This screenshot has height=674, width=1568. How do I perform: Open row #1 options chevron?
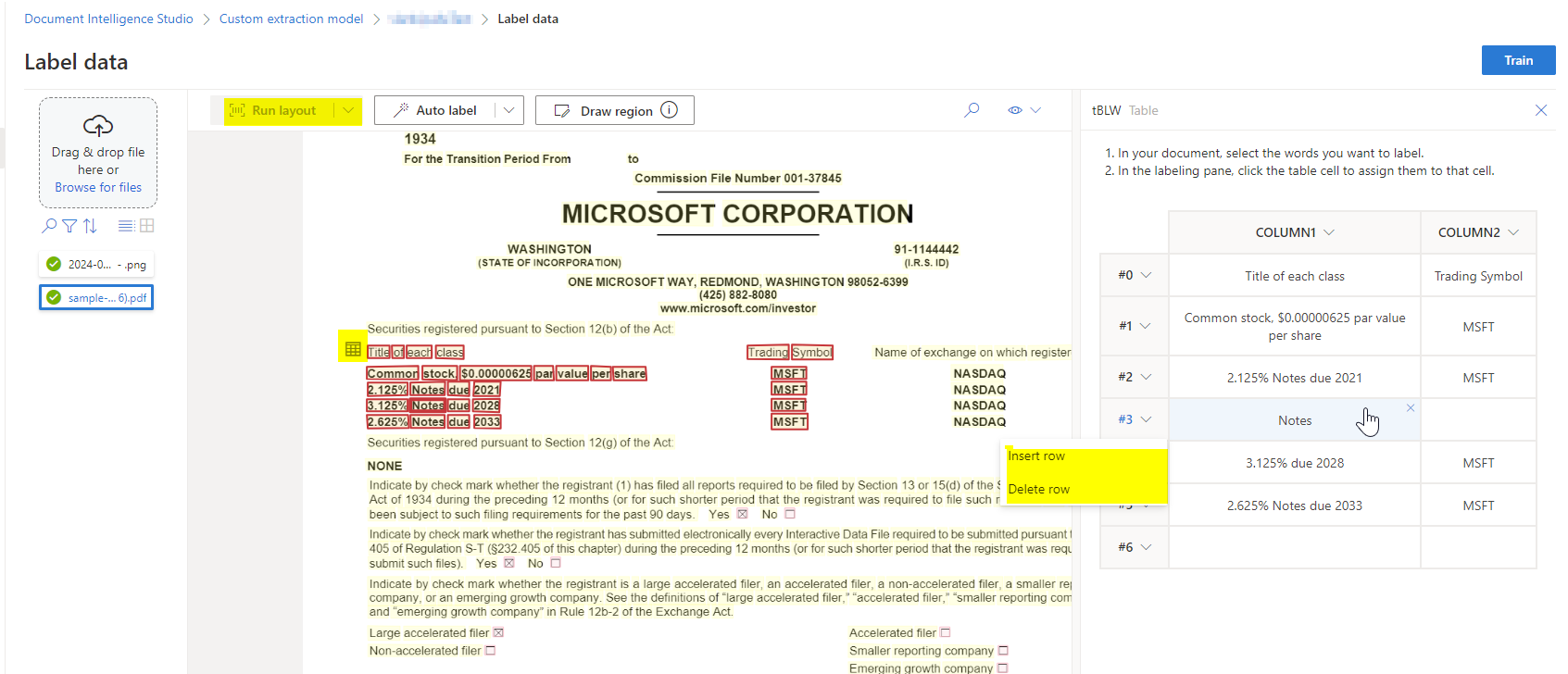[x=1146, y=326]
